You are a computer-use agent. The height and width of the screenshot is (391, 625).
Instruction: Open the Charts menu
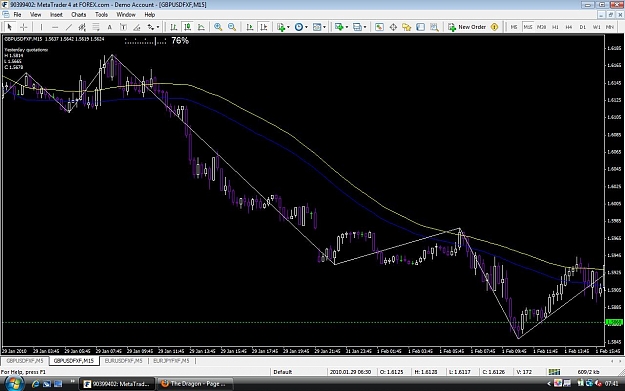pos(79,14)
